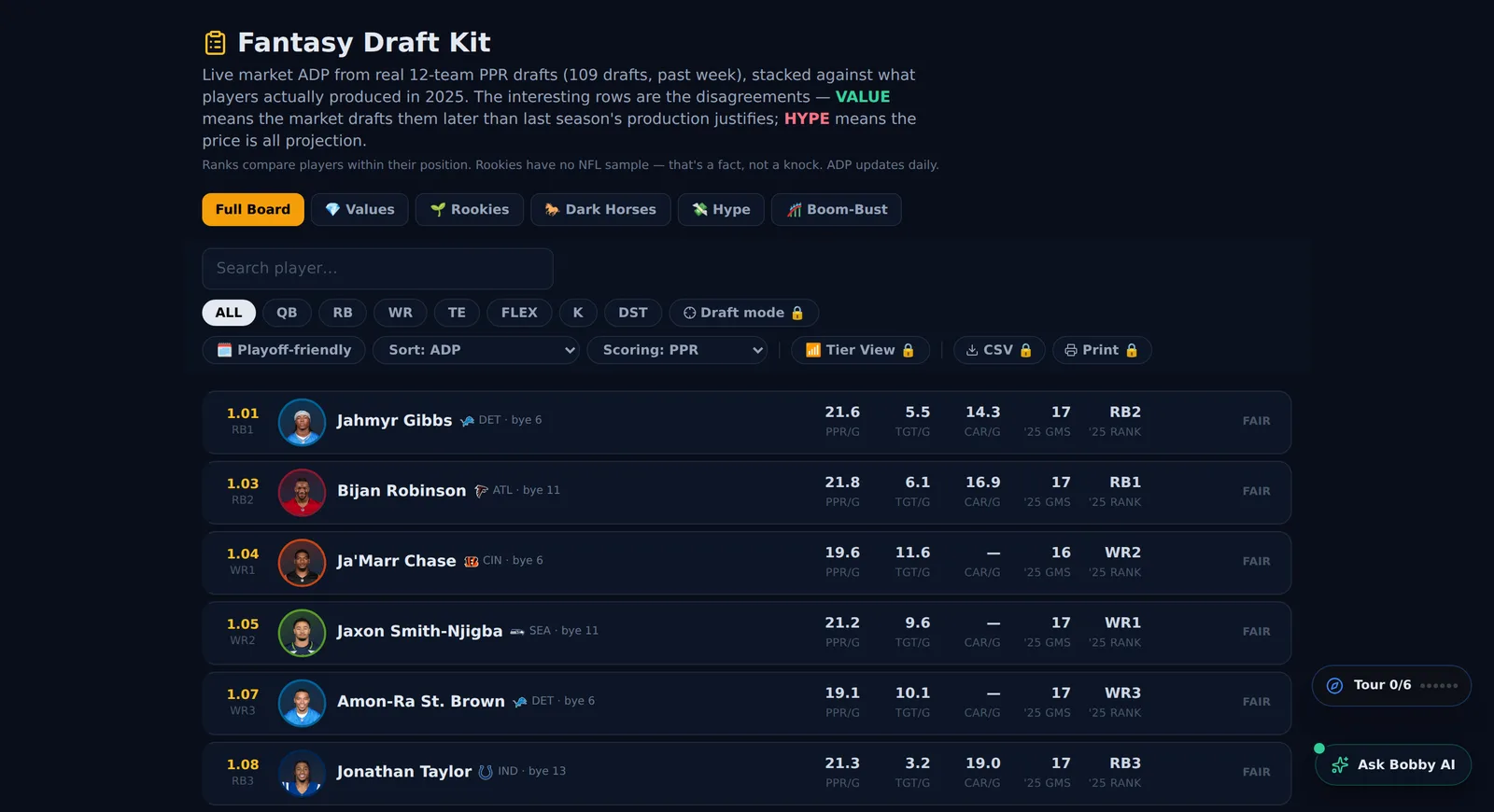
Task: Click Amon-Ra St. Brown headshot
Action: pos(302,702)
